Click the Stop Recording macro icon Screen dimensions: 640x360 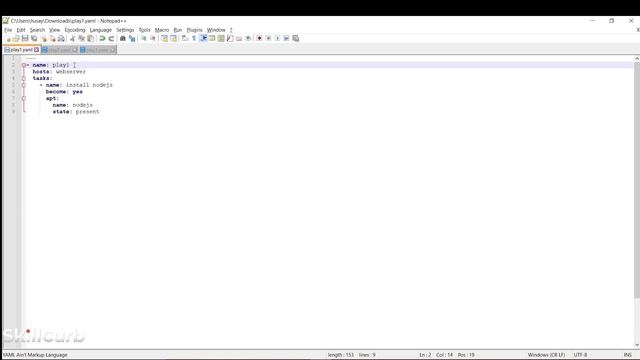(269, 38)
